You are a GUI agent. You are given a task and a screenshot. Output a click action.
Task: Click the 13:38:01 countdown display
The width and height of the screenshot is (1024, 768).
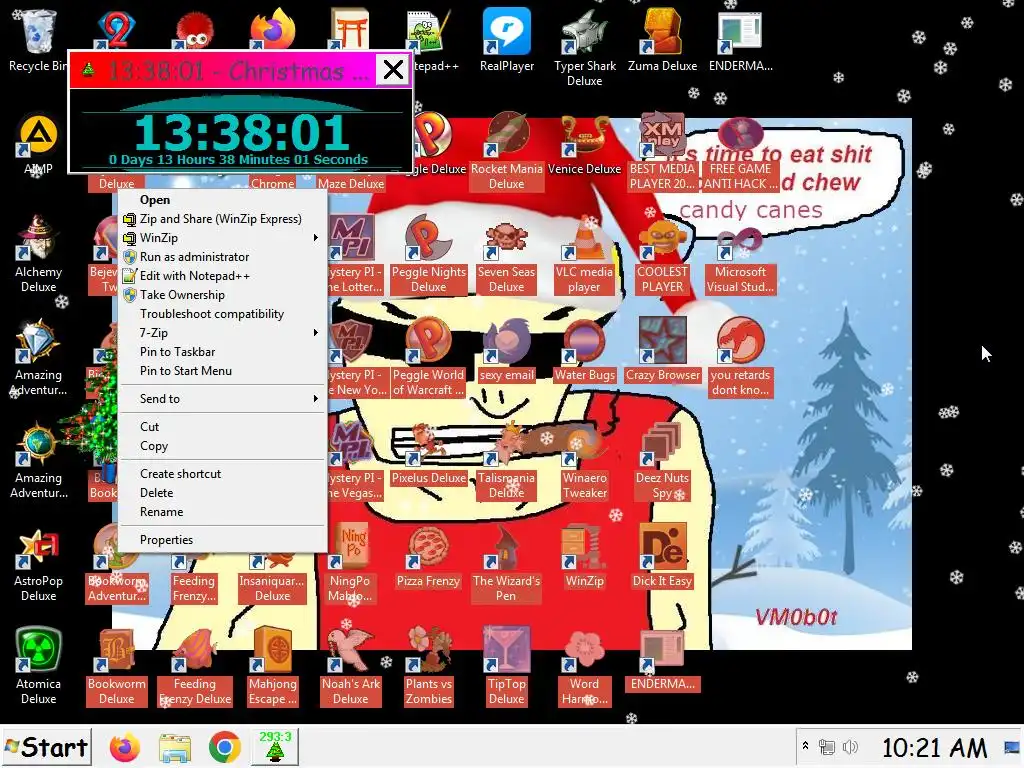point(241,133)
